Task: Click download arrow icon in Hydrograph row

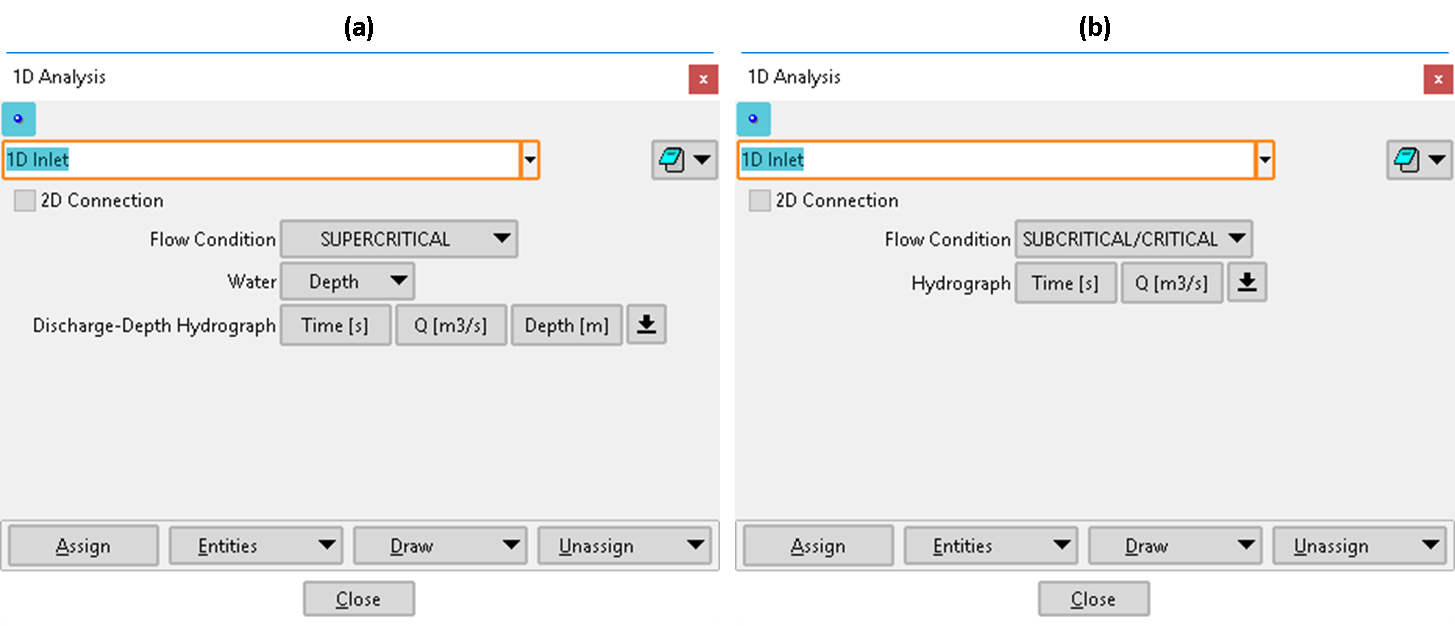Action: tap(1246, 283)
